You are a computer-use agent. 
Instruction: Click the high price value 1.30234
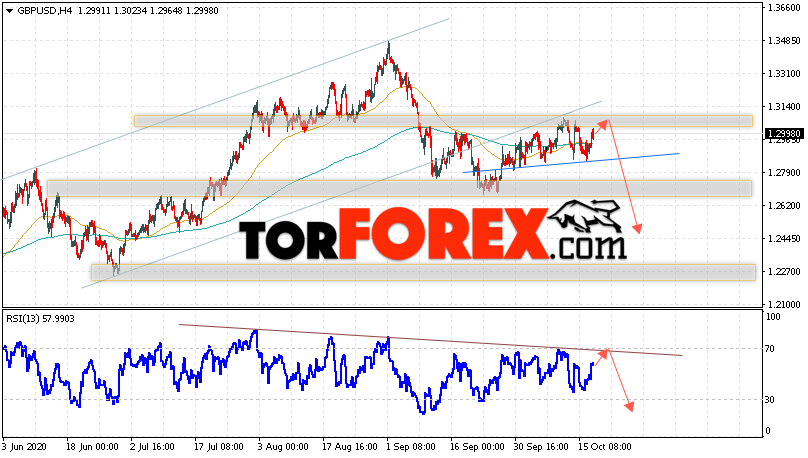(129, 11)
